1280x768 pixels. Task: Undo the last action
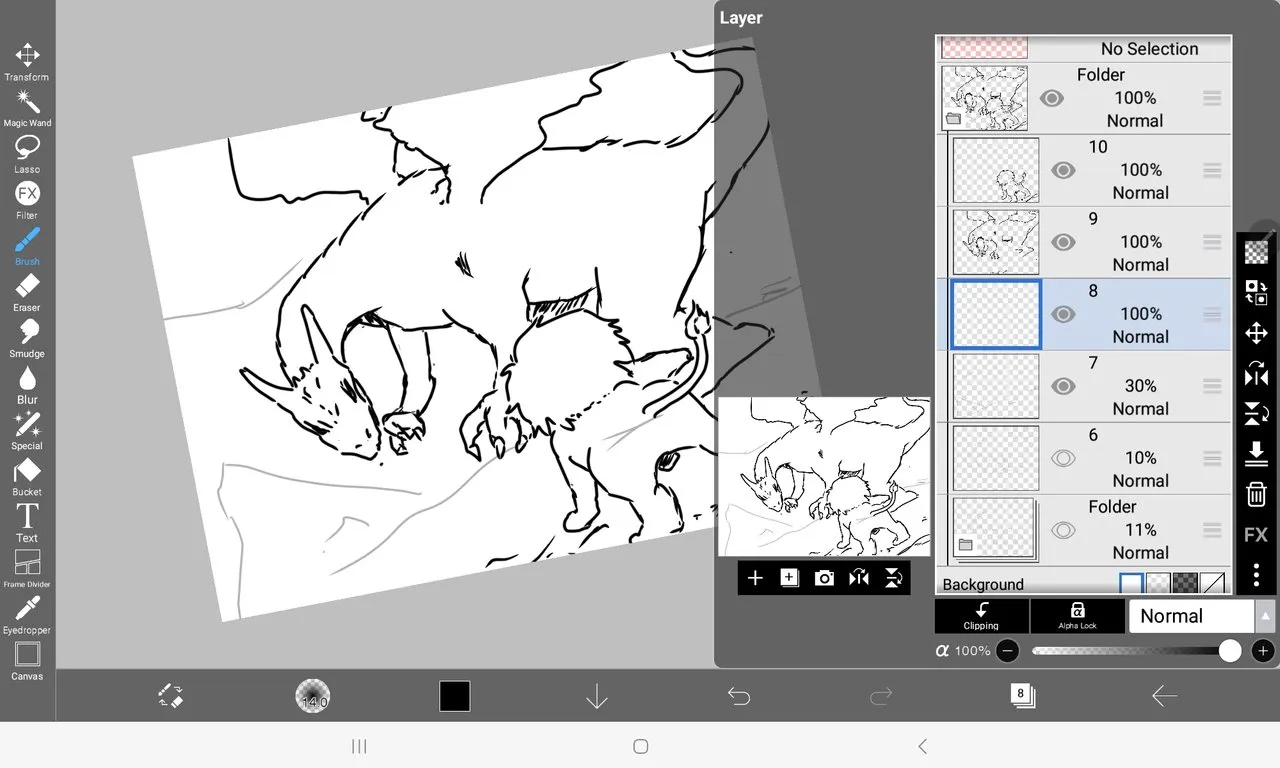pyautogui.click(x=739, y=696)
